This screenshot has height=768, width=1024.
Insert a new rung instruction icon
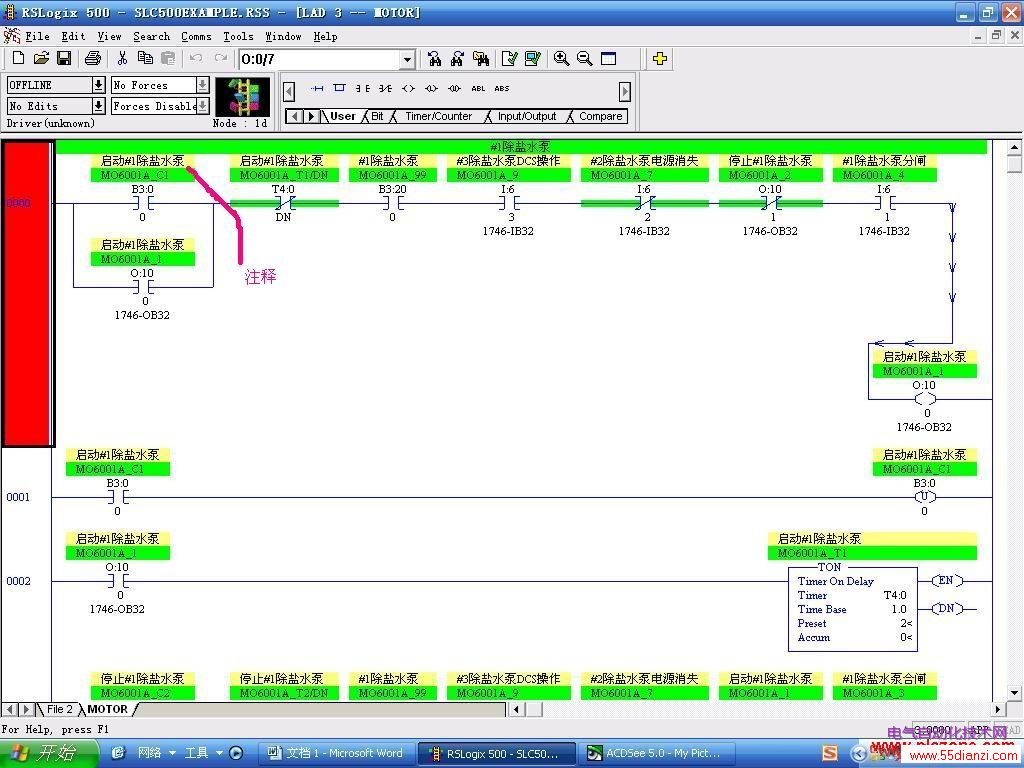(317, 88)
